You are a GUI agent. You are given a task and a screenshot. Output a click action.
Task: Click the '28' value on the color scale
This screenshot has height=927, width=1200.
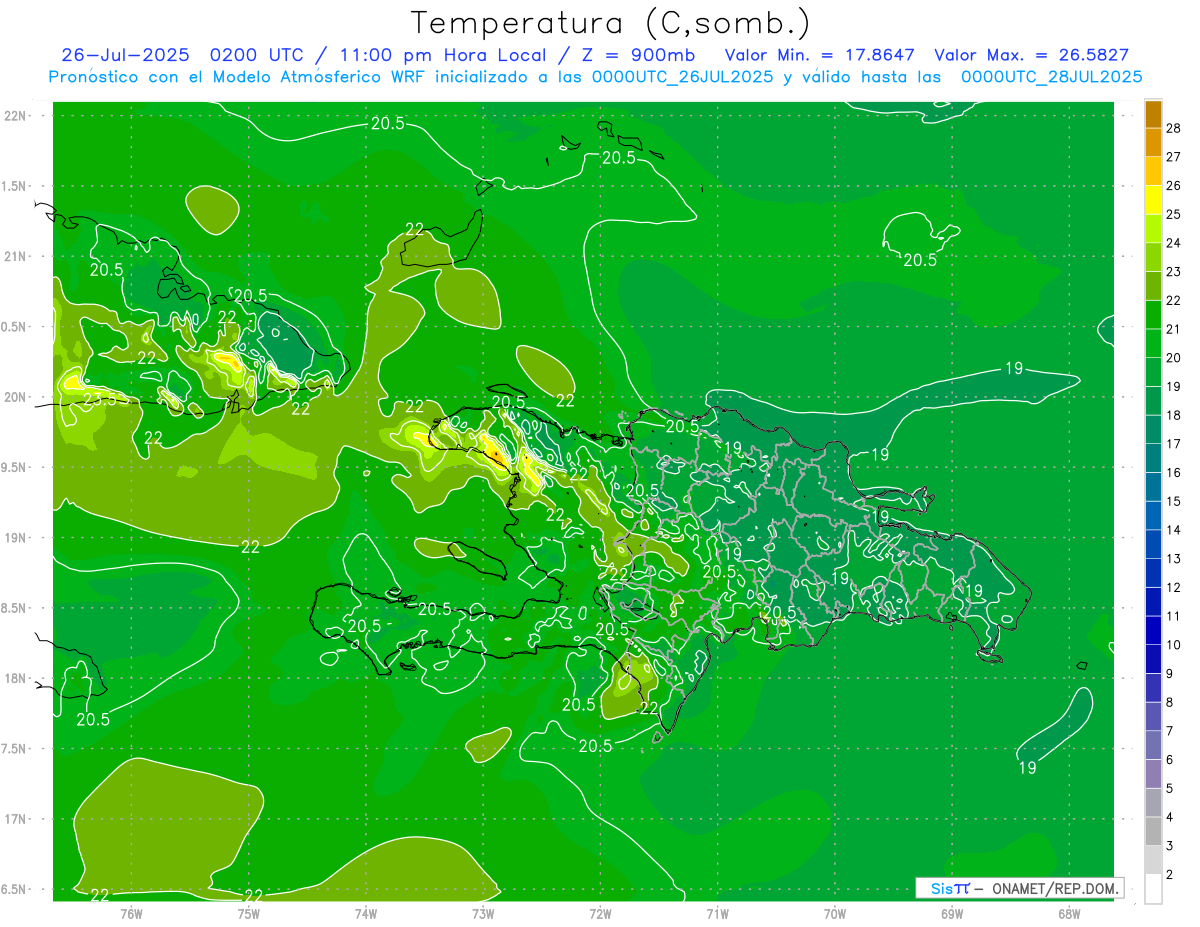click(1174, 127)
